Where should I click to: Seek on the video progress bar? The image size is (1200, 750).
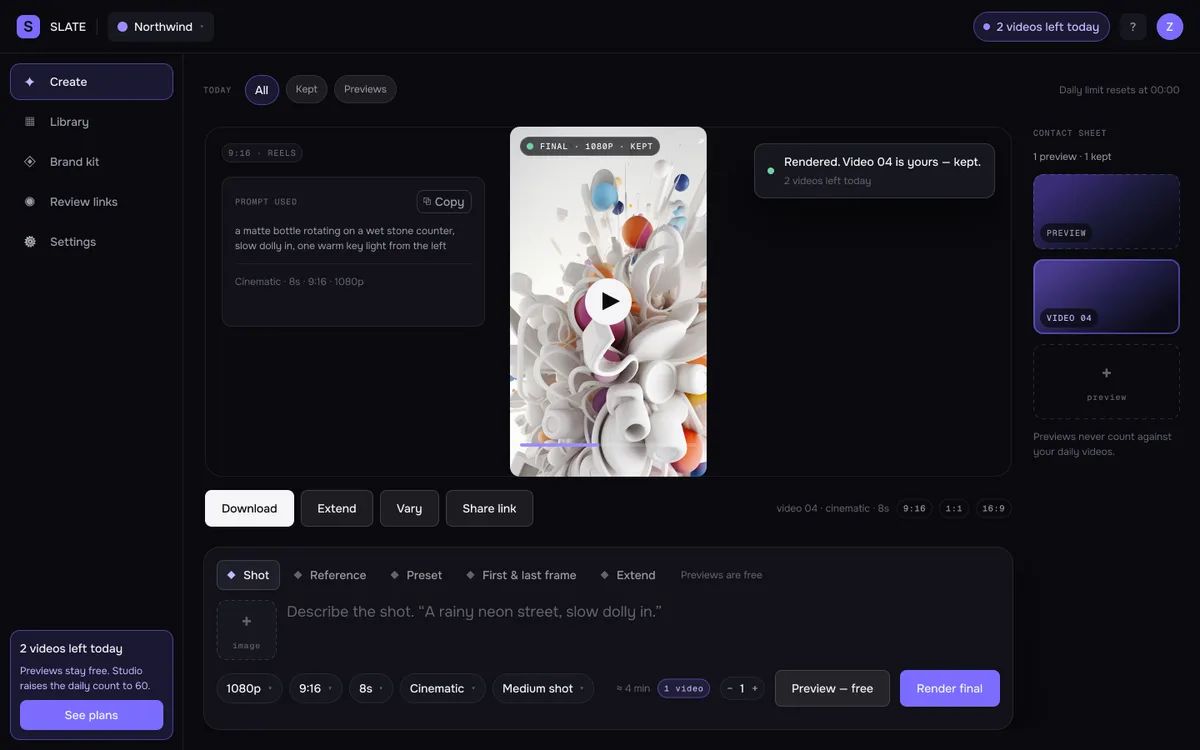click(608, 445)
